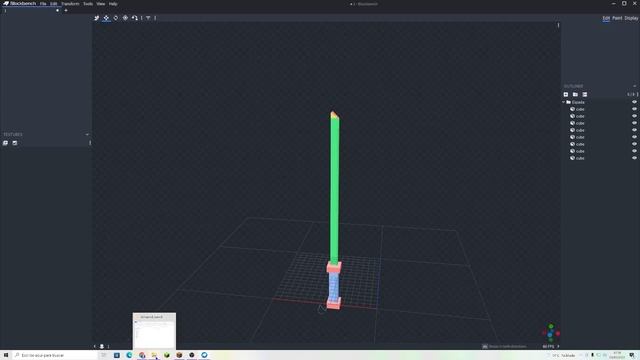Click the Windows taskbar search box
Image resolution: width=640 pixels, height=360 pixels.
click(56, 355)
